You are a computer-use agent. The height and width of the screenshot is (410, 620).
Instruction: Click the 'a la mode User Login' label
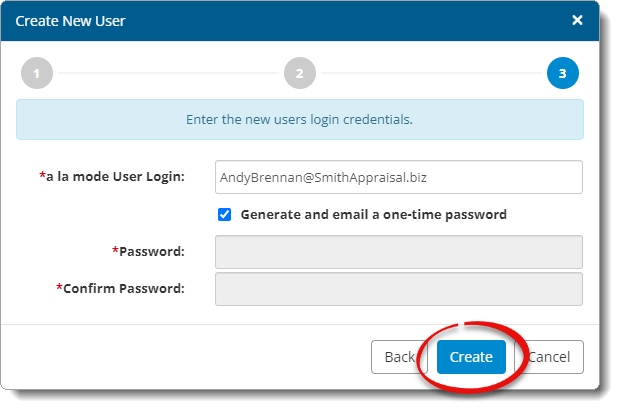[x=115, y=177]
